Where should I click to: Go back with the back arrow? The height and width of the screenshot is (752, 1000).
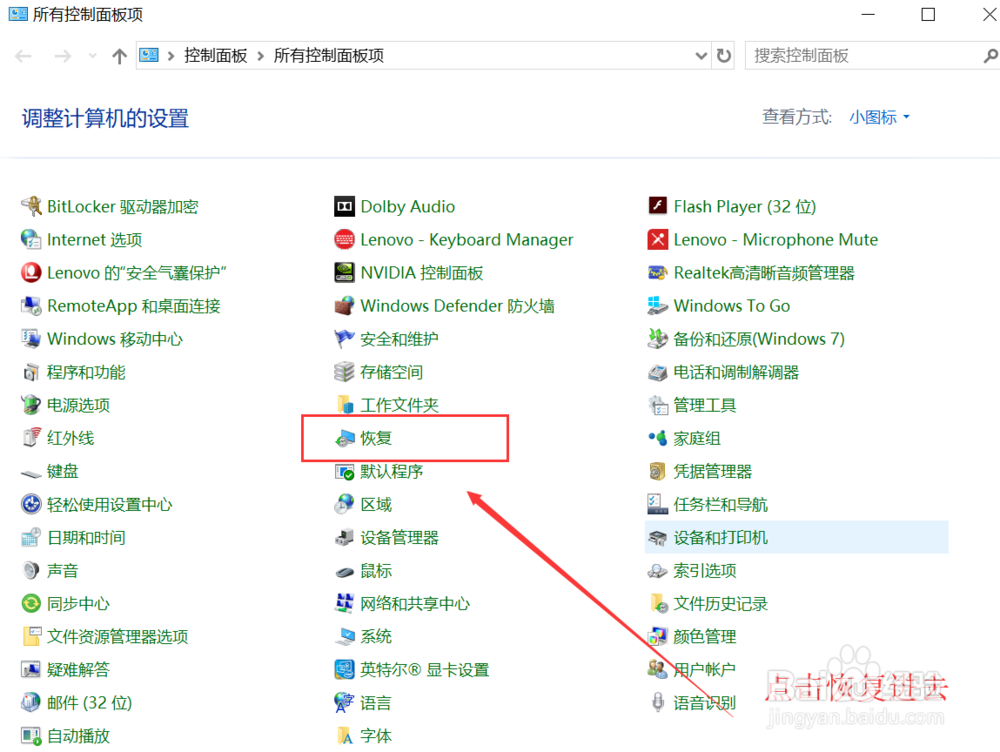pyautogui.click(x=24, y=56)
